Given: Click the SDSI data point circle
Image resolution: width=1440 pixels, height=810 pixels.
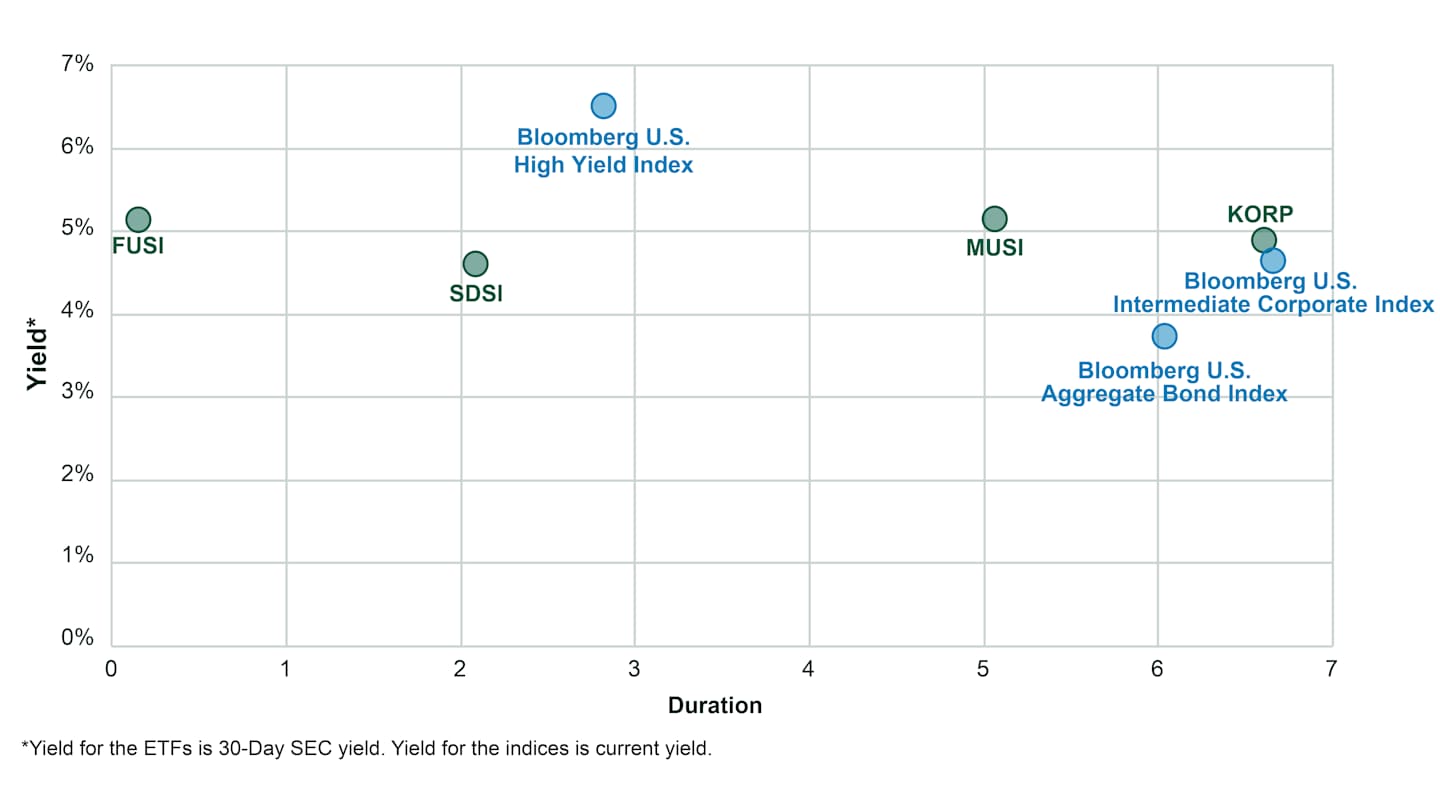Looking at the screenshot, I should [475, 264].
